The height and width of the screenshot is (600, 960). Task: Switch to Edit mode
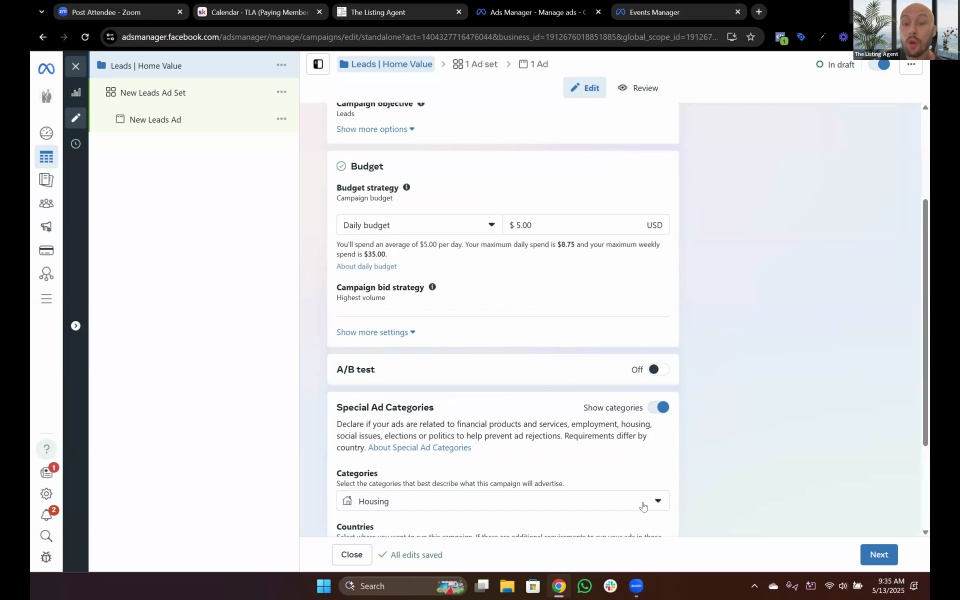pyautogui.click(x=585, y=88)
